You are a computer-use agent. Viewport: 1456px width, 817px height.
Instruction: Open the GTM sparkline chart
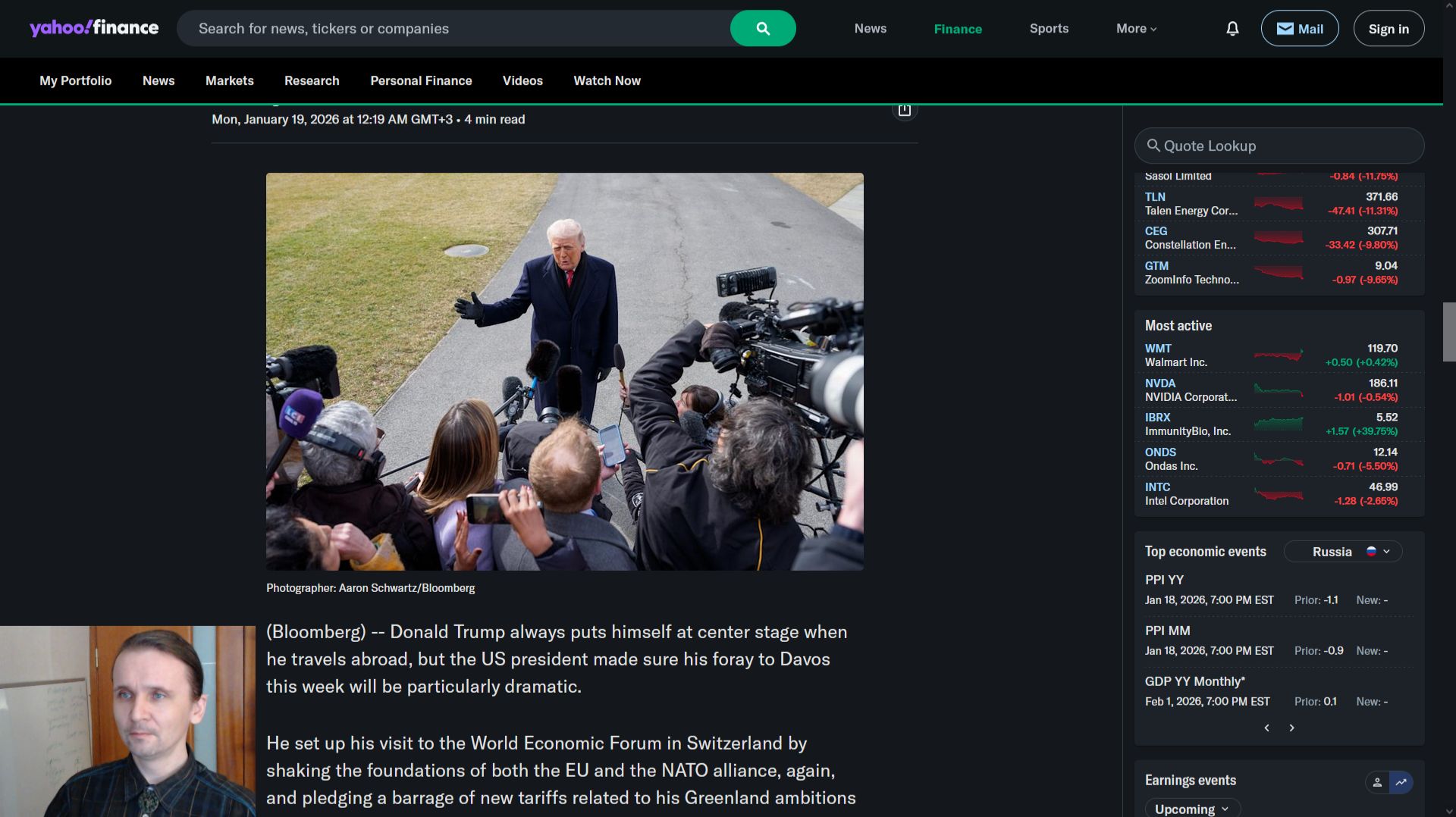[x=1279, y=273]
